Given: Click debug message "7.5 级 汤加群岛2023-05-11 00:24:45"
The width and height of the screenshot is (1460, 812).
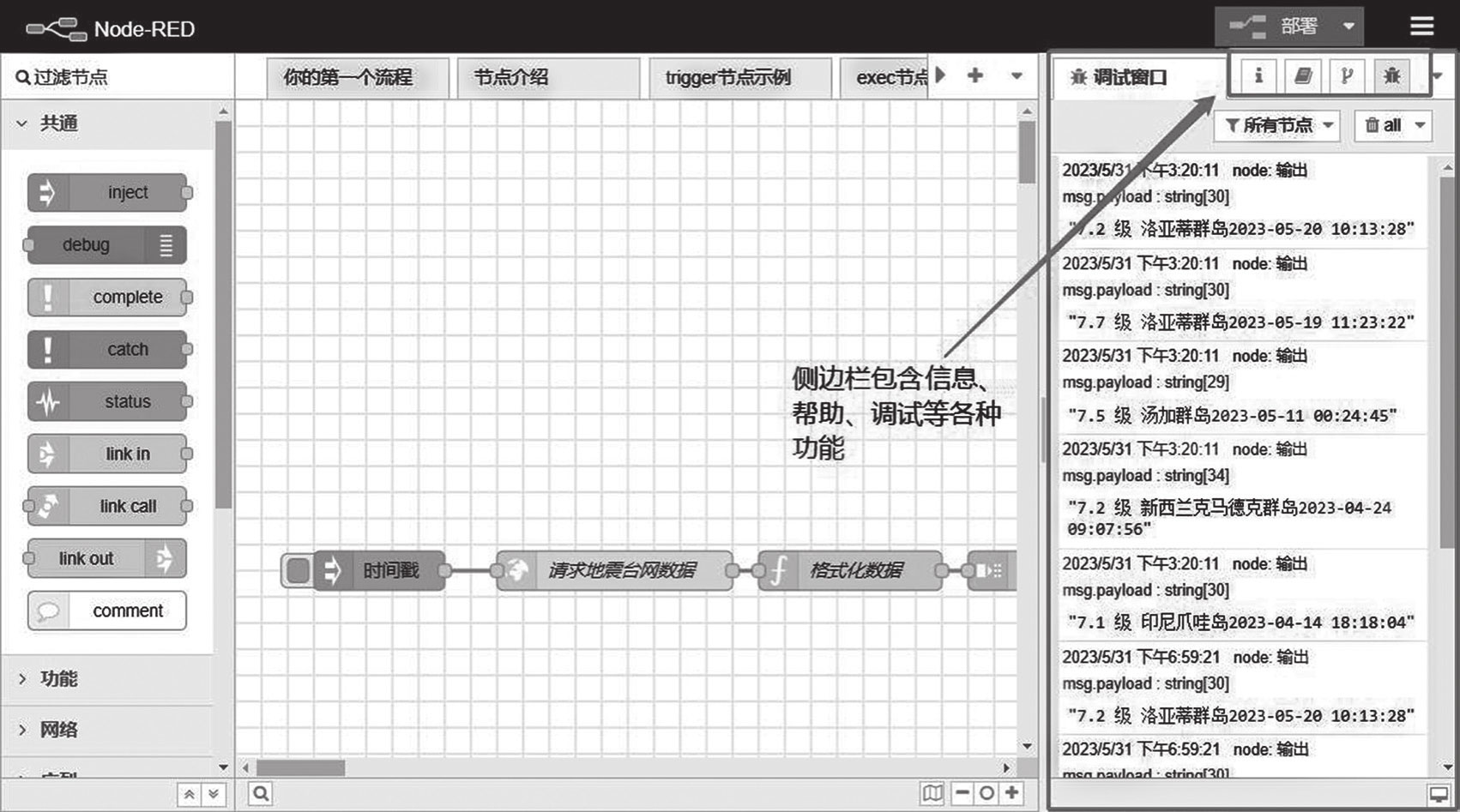Looking at the screenshot, I should 1232,416.
